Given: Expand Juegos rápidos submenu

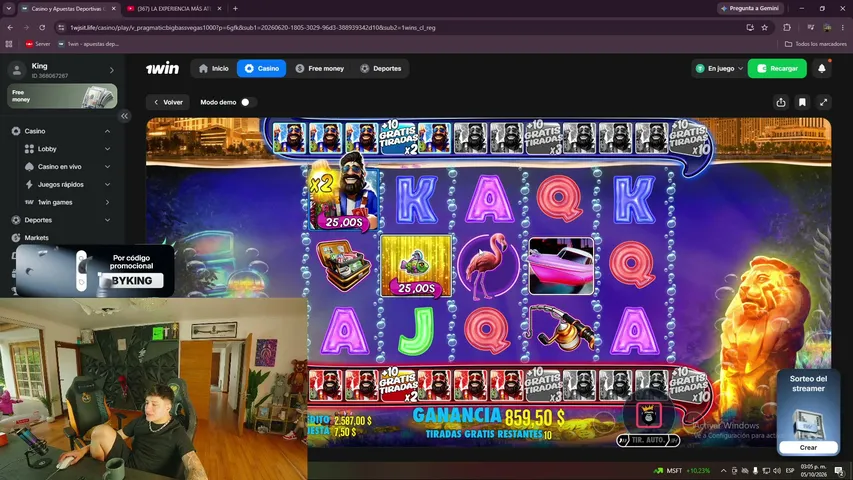Looking at the screenshot, I should click(107, 184).
